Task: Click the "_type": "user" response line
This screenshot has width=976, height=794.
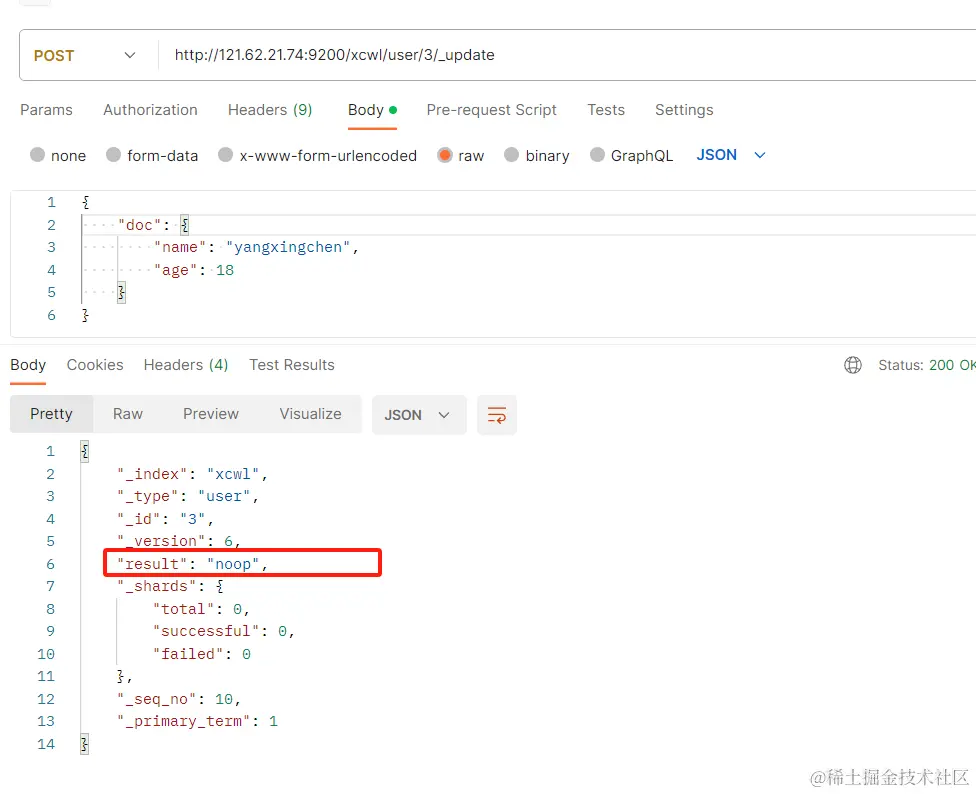Action: tap(188, 497)
